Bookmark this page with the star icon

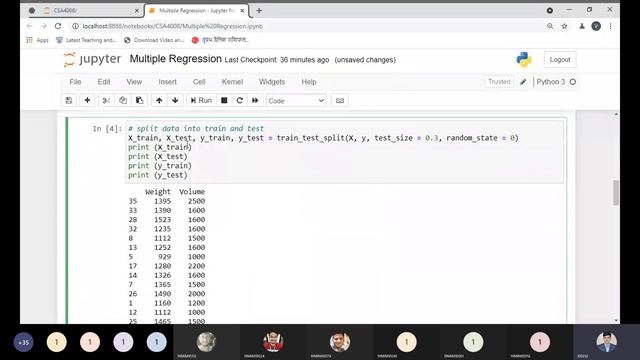pos(564,26)
